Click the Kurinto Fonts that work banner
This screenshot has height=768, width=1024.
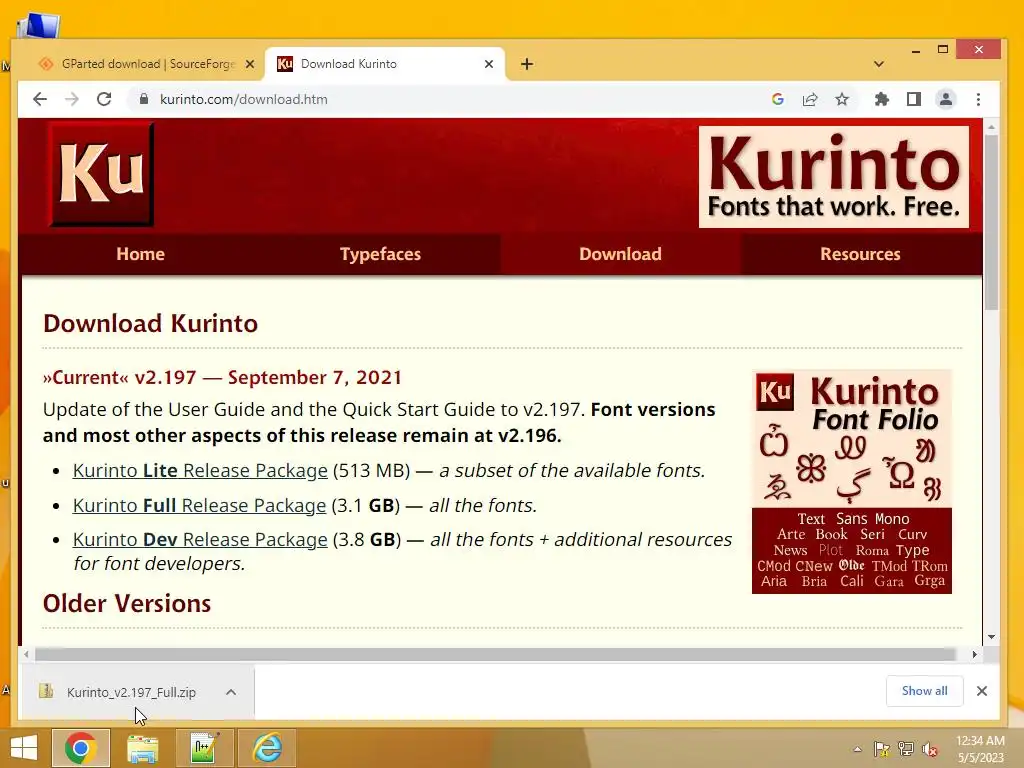click(x=834, y=177)
